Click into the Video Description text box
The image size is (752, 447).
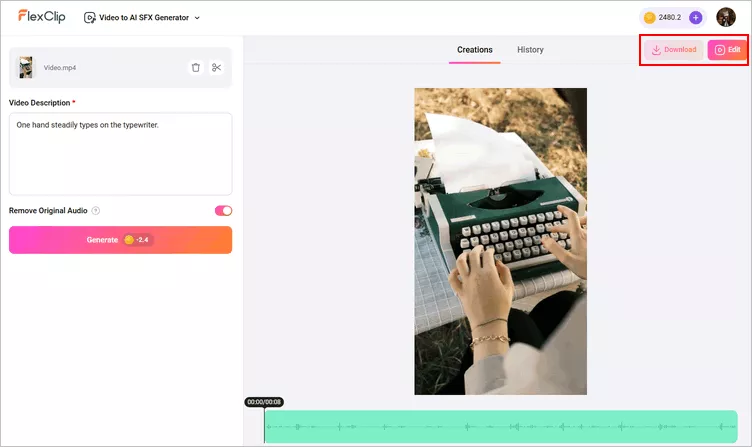click(120, 154)
